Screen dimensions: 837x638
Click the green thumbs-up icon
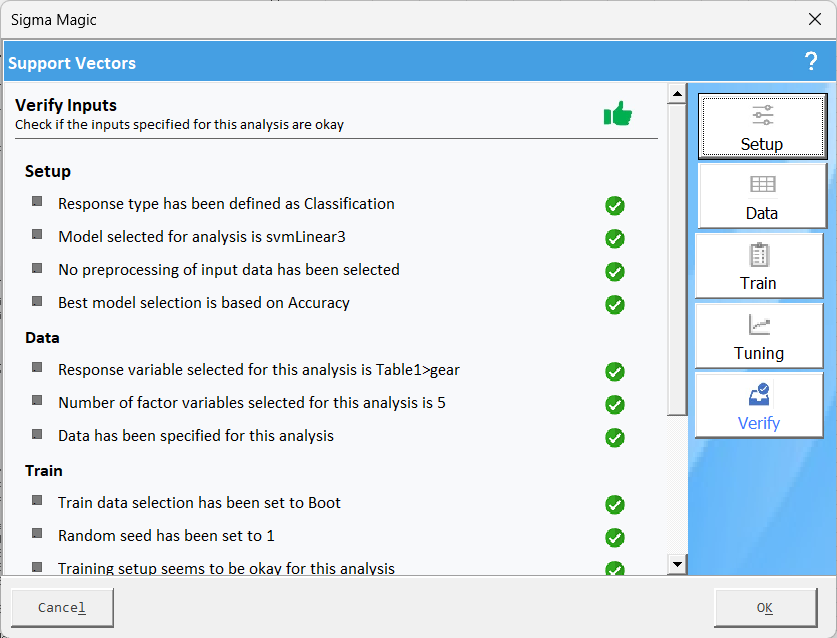coord(618,114)
